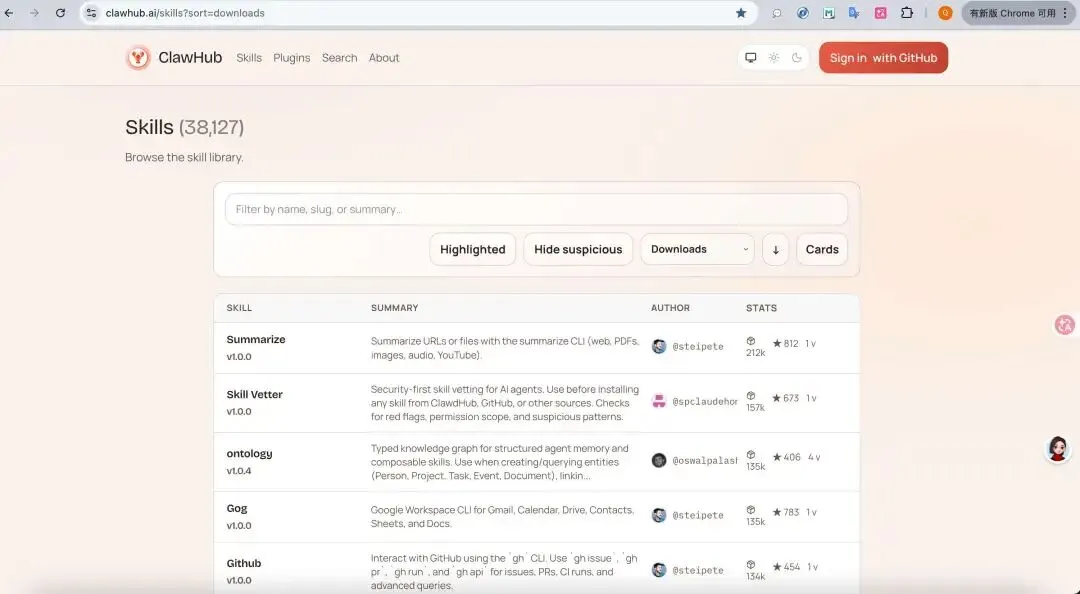
Task: Open the Gog skill link
Action: click(x=236, y=508)
